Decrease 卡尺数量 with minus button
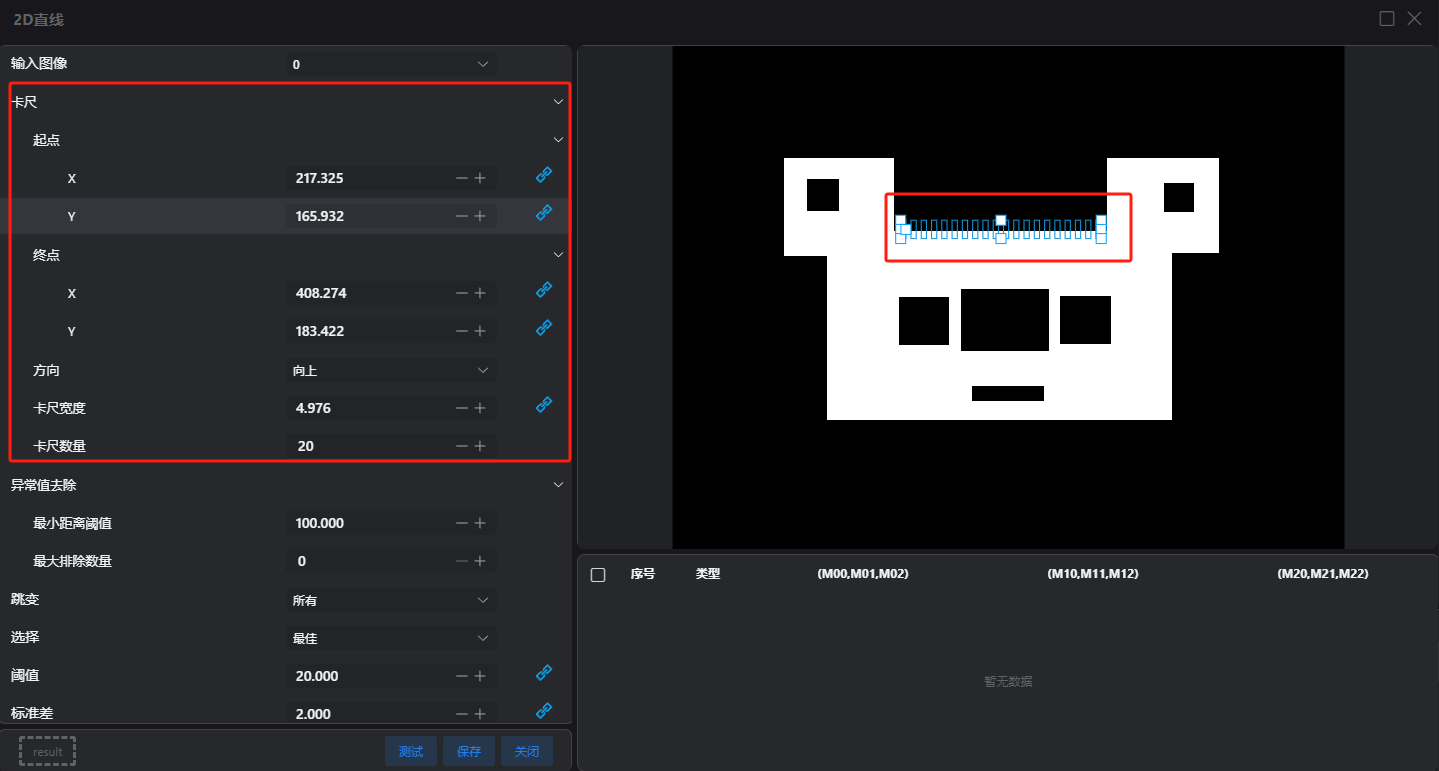The width and height of the screenshot is (1439, 771). [x=461, y=446]
